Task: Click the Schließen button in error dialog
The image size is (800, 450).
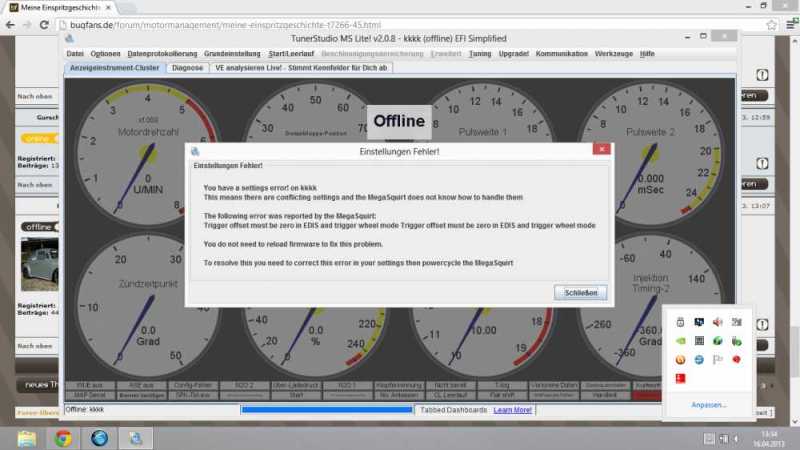Action: [580, 292]
